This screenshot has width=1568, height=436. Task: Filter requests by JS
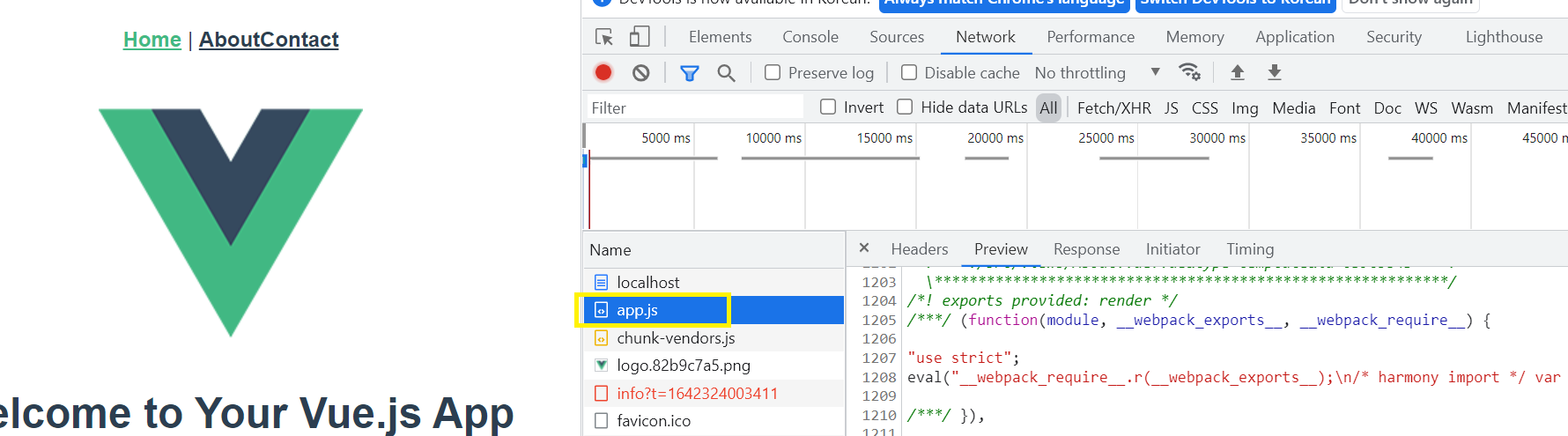click(1171, 107)
